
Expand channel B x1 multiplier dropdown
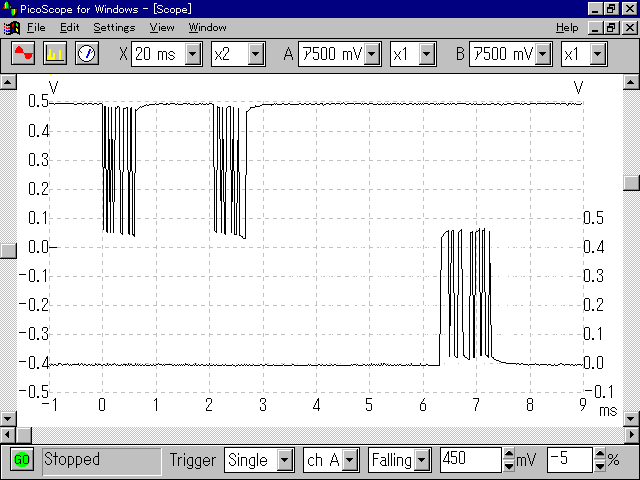click(598, 54)
